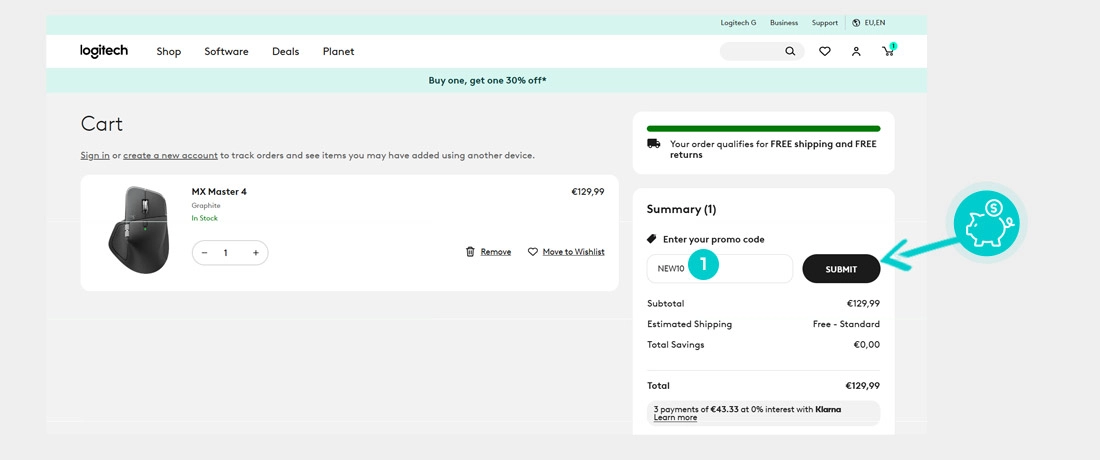This screenshot has width=1100, height=460.
Task: Click the MX Master 4 product image
Action: [138, 230]
